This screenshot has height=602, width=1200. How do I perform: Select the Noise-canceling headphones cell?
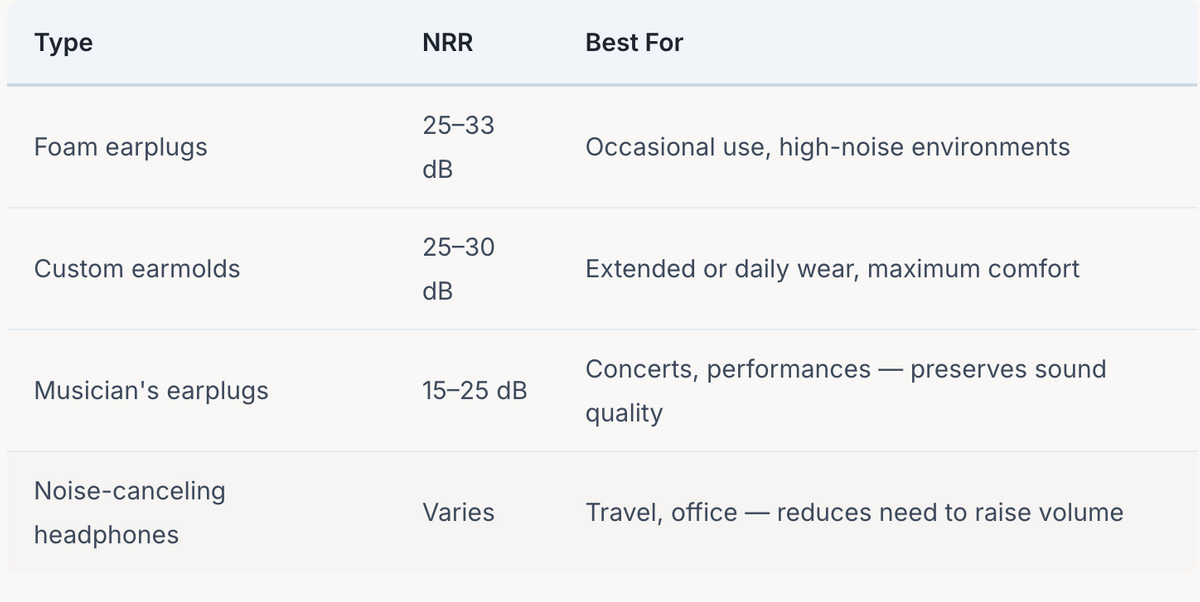[x=129, y=491]
